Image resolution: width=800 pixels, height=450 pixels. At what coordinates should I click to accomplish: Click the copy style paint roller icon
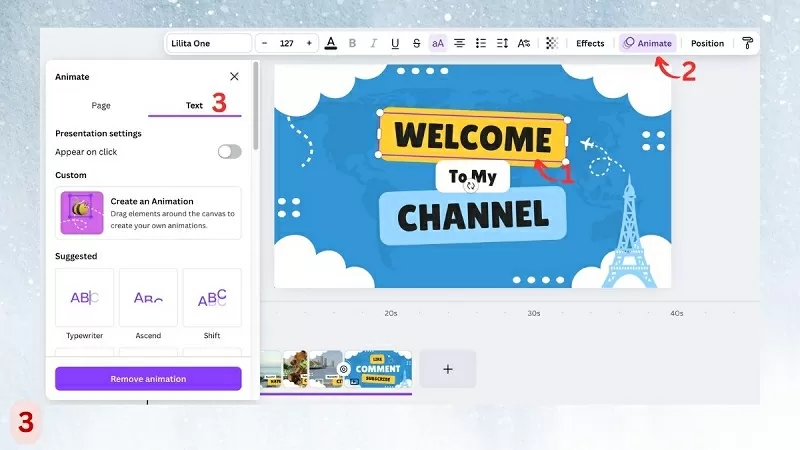click(746, 43)
